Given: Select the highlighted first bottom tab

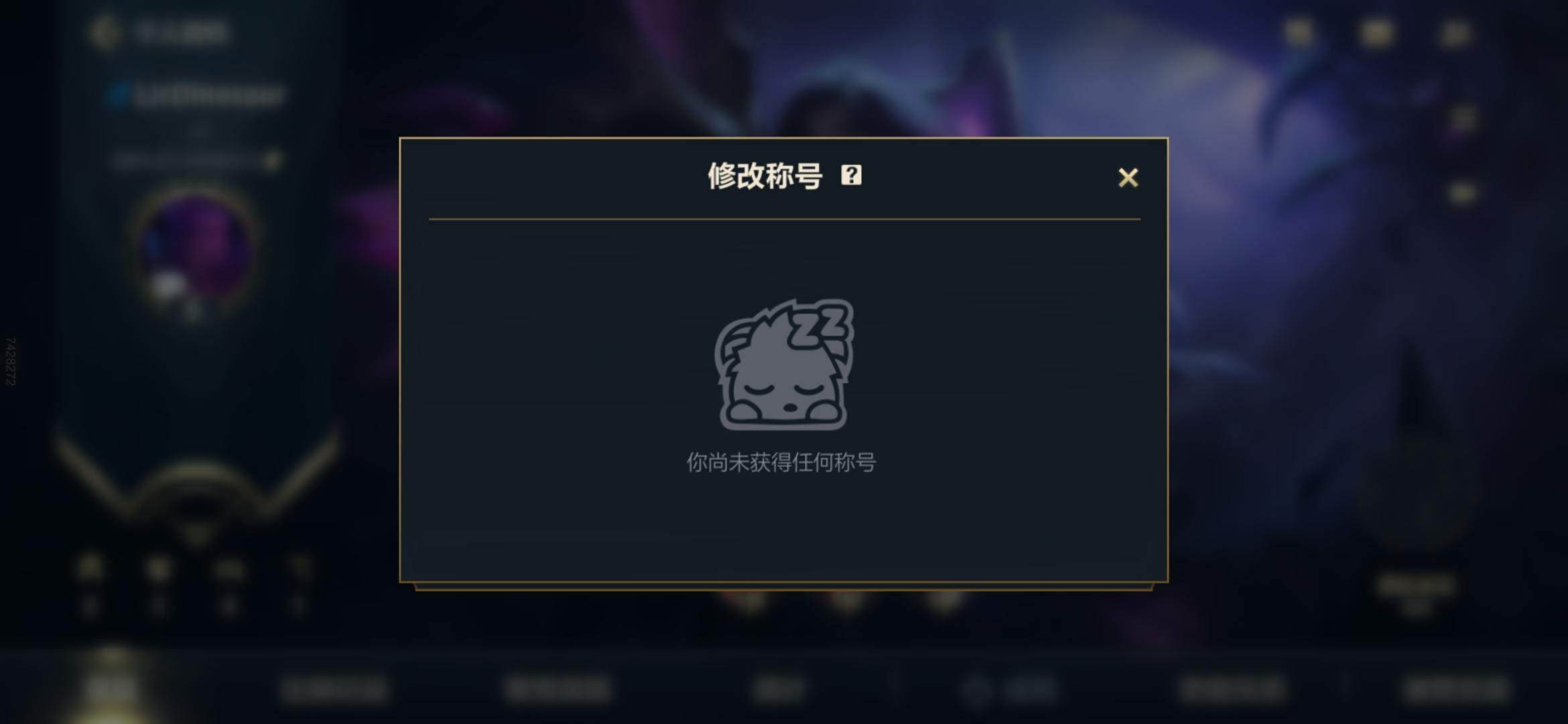Looking at the screenshot, I should pos(111,688).
